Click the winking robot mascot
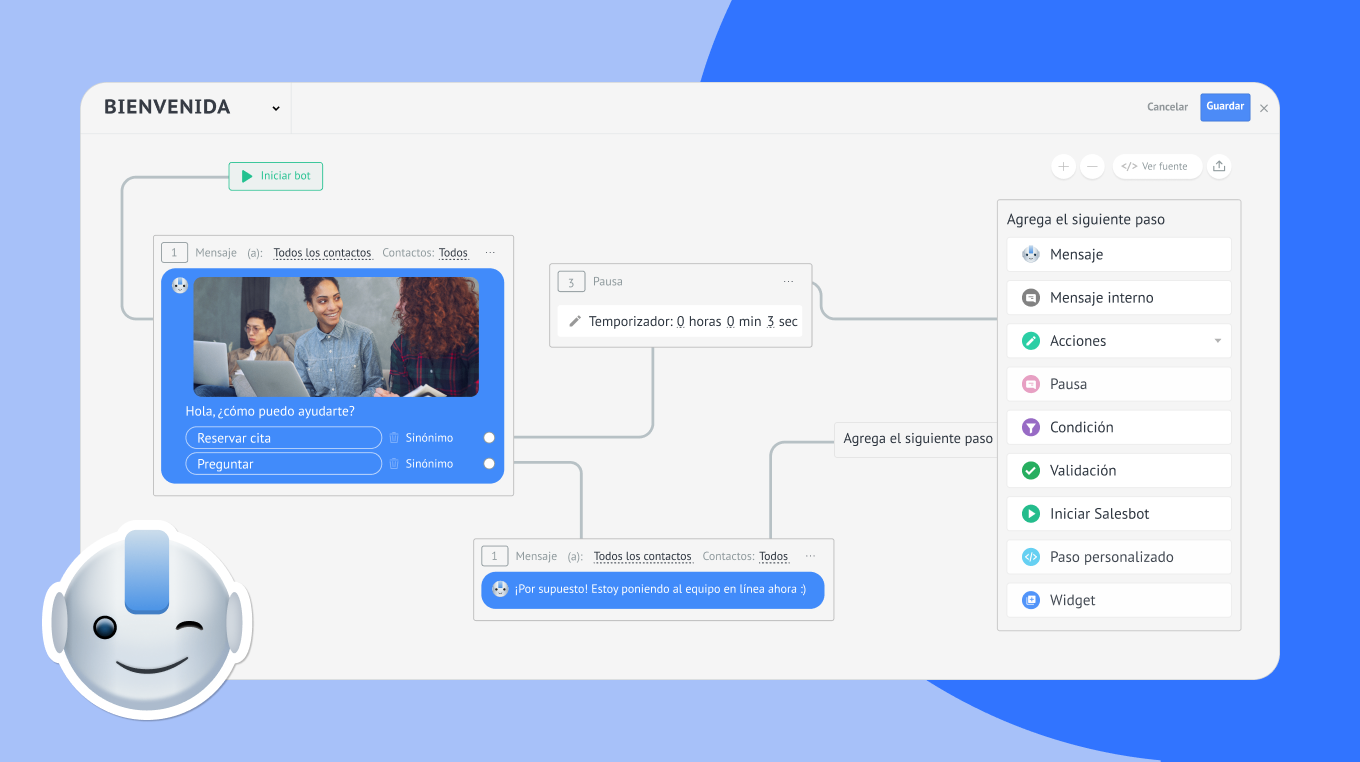1360x762 pixels. [x=147, y=619]
